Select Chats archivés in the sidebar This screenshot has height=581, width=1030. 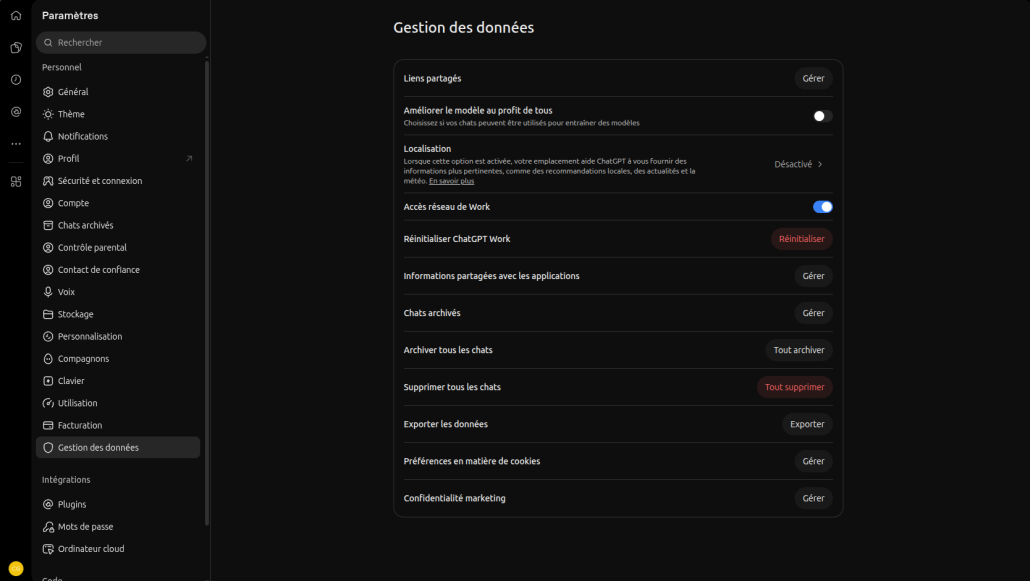tap(118, 225)
